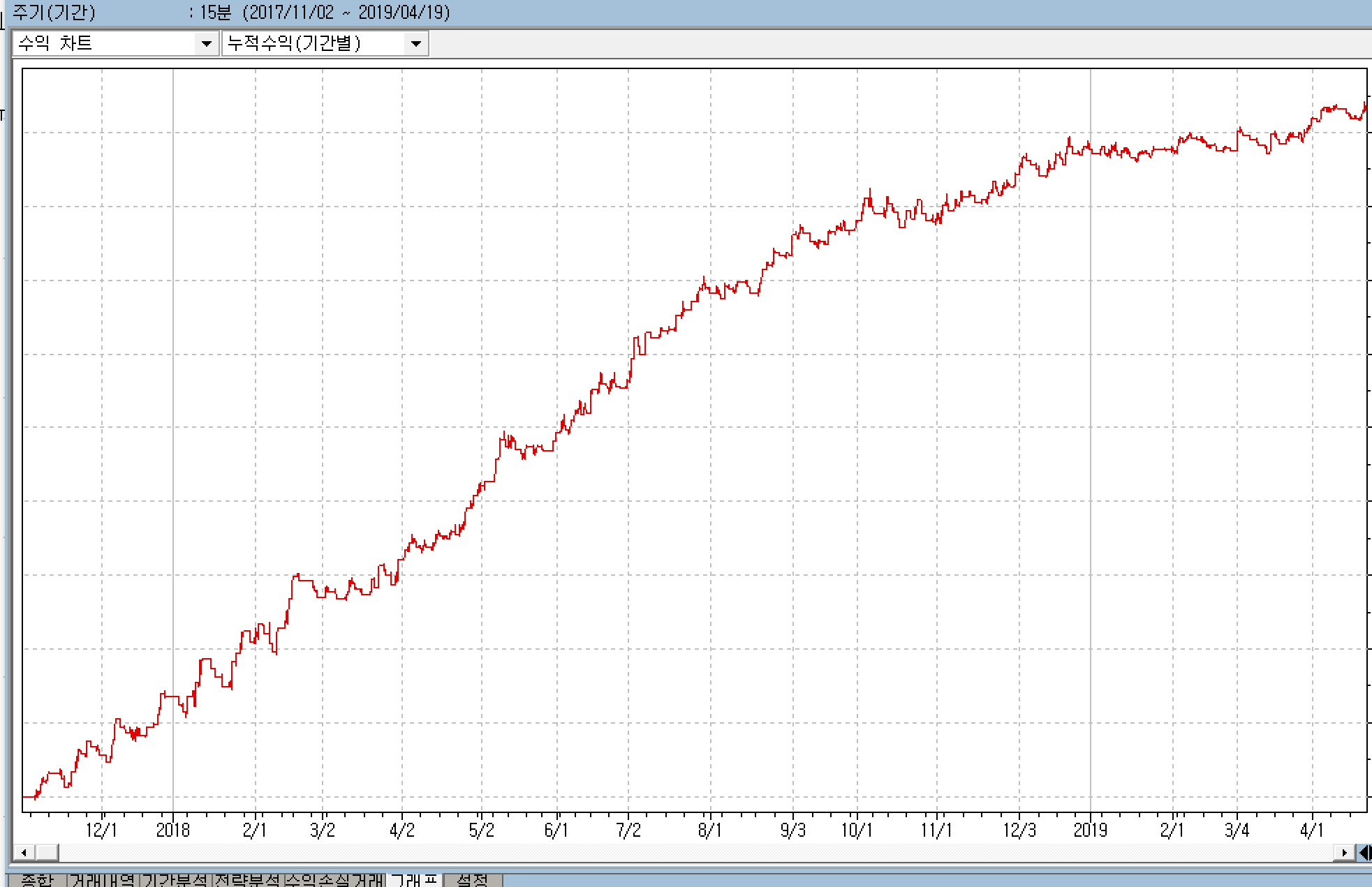
Task: Open the 수익손실거래 tab
Action: pyautogui.click(x=334, y=880)
